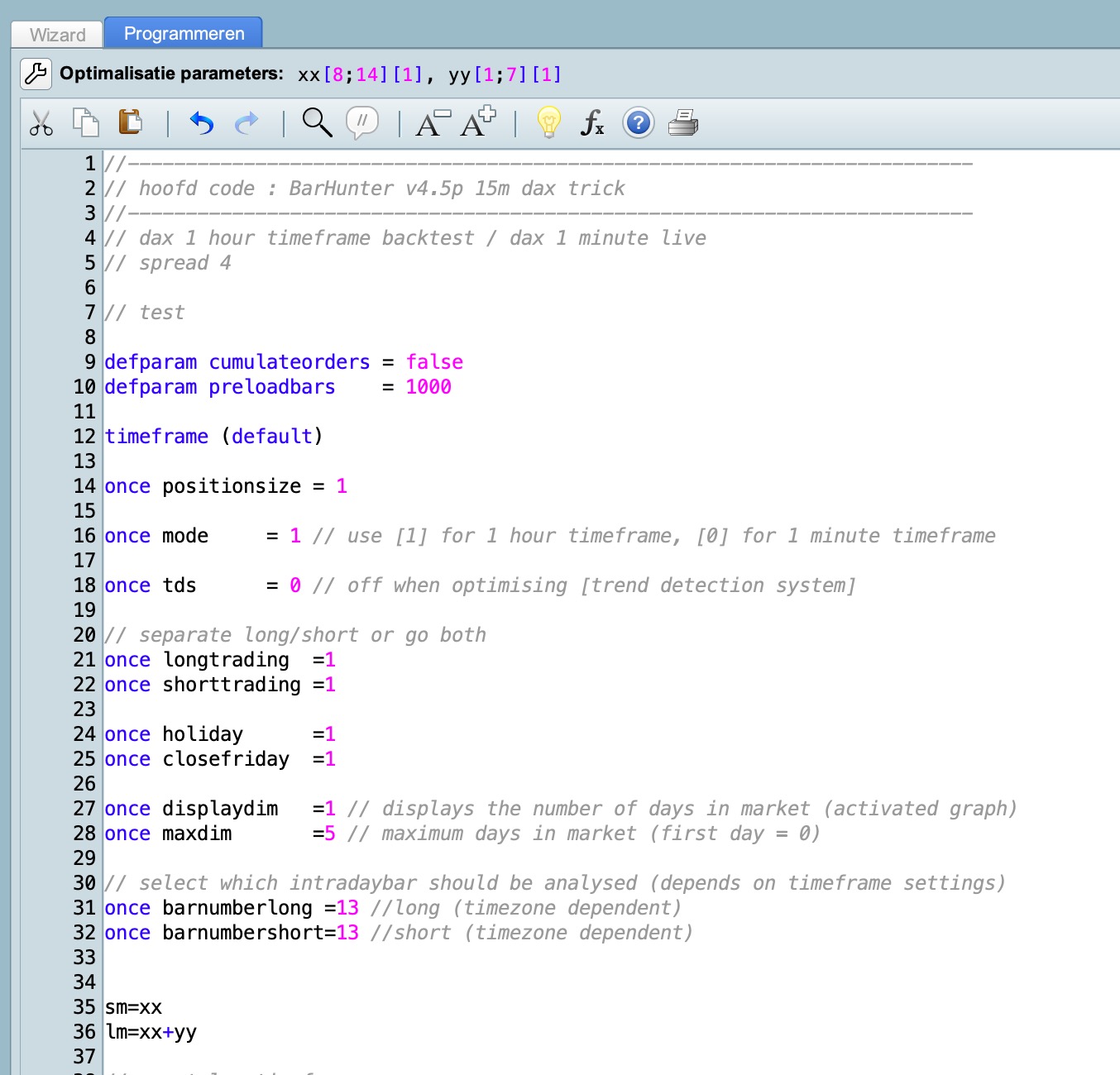
Task: Click the yy optimisation parameter range
Action: (x=505, y=75)
